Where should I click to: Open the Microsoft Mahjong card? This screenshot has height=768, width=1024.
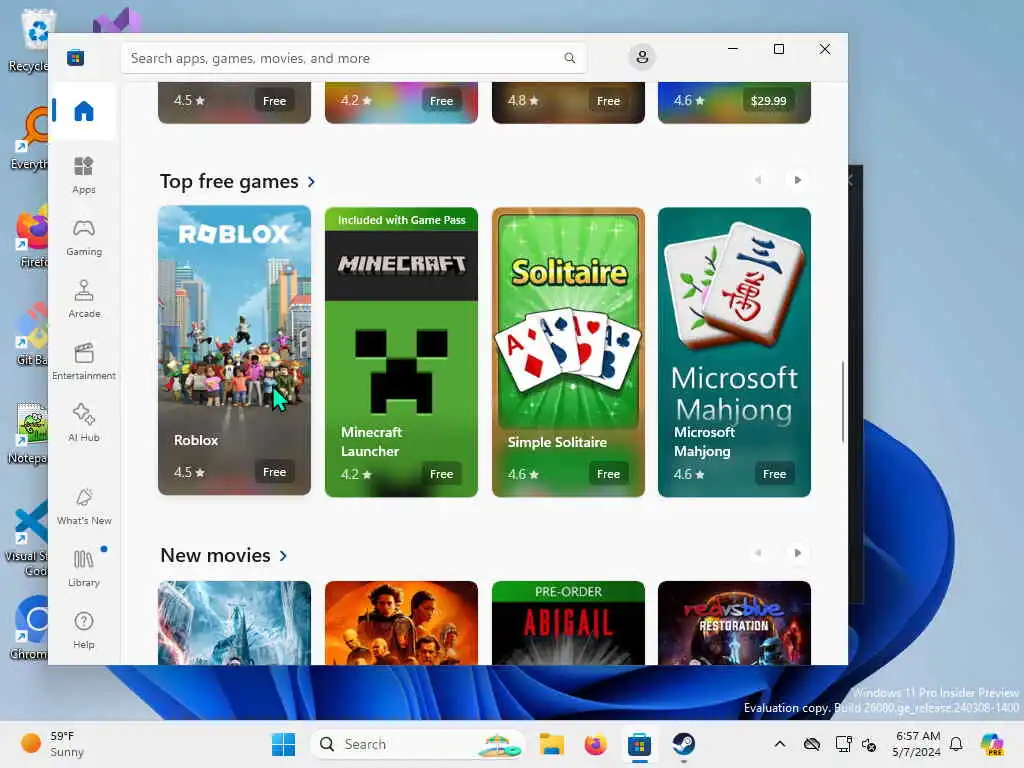pos(734,352)
